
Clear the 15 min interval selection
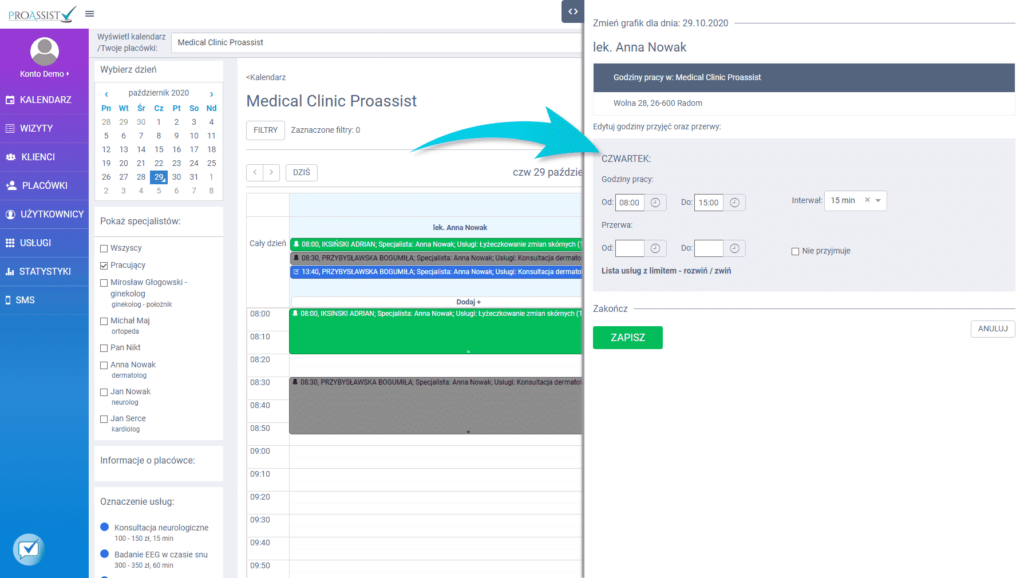tap(867, 201)
